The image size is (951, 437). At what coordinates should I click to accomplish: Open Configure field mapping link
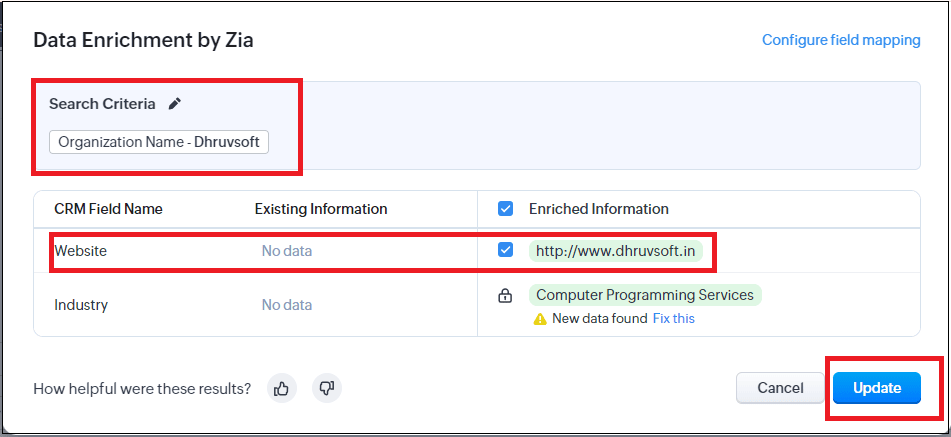(841, 40)
